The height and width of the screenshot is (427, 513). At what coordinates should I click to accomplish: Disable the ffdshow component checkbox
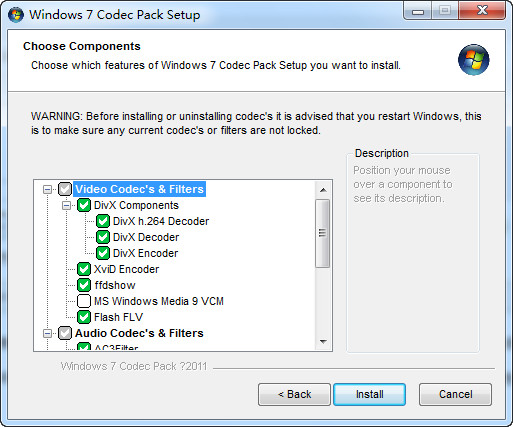coord(84,285)
